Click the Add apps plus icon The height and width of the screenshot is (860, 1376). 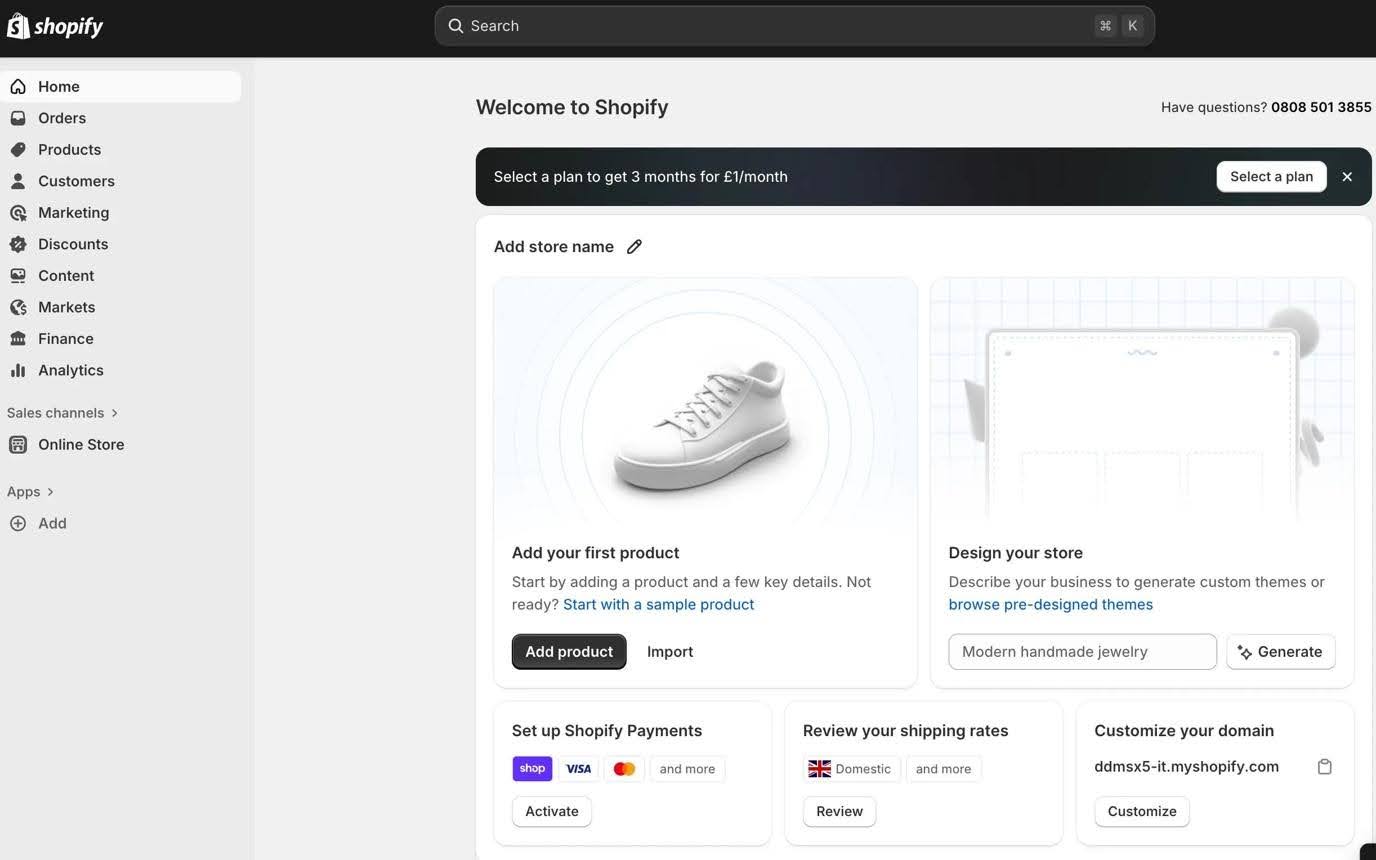coord(18,523)
